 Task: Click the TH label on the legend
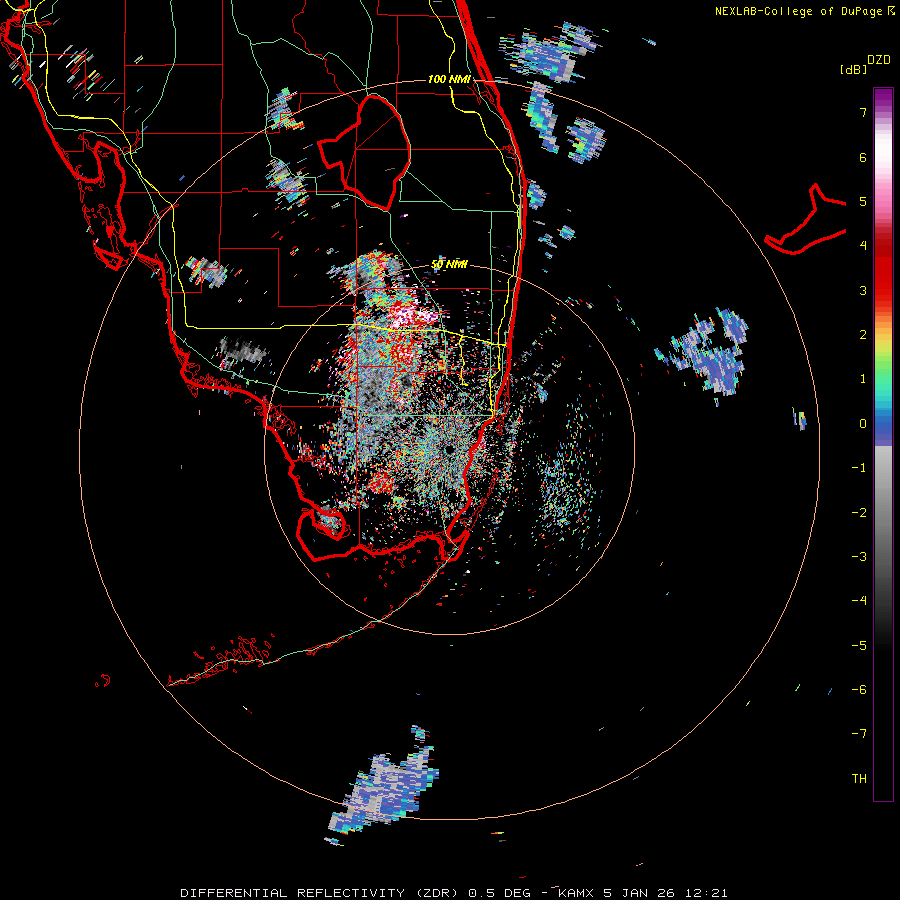pyautogui.click(x=859, y=779)
